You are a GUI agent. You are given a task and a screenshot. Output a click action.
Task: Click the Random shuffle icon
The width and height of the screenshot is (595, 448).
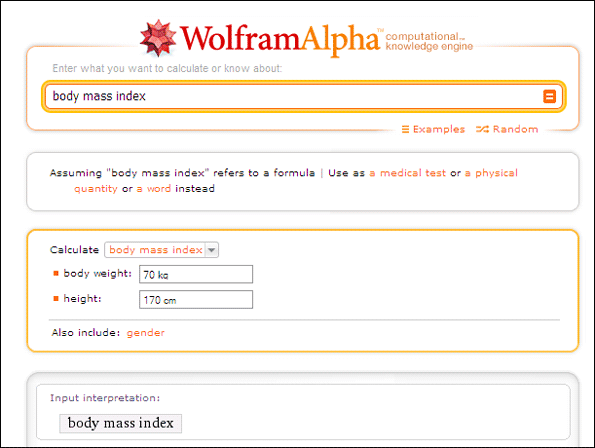pyautogui.click(x=482, y=129)
